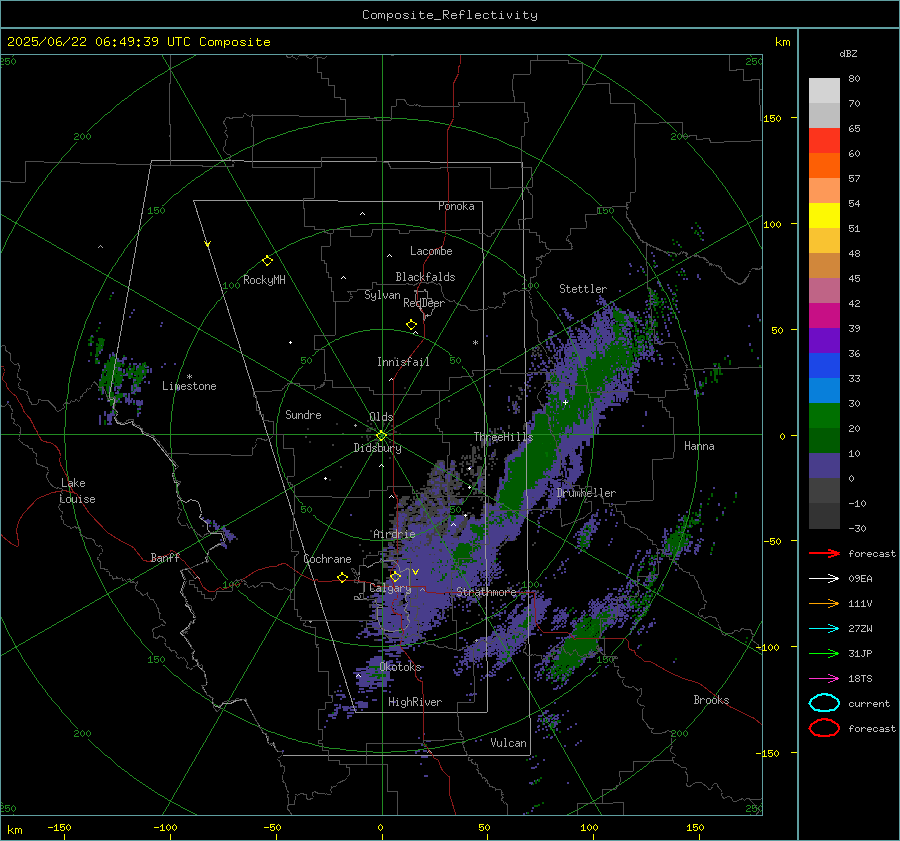Click the Strathmore city label

point(486,592)
